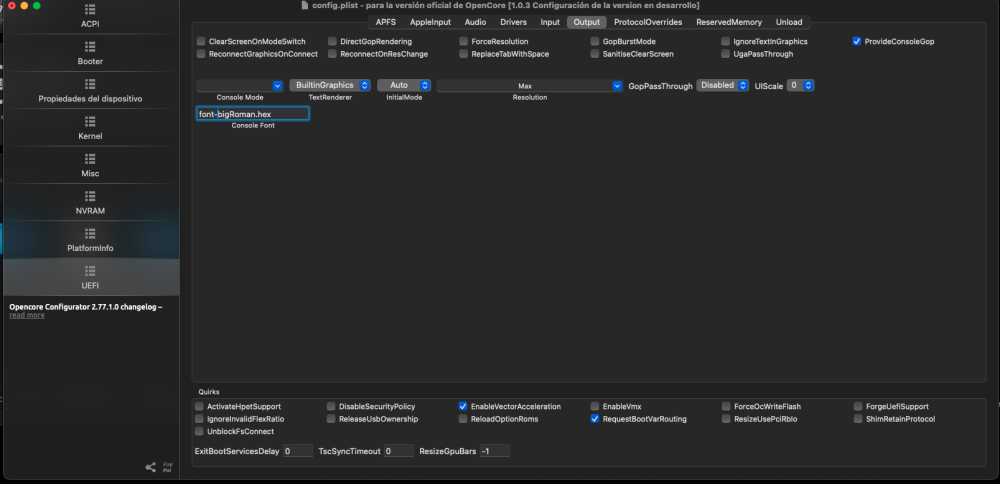Select Propiedades del dispositivo sidebar icon

coord(90,84)
